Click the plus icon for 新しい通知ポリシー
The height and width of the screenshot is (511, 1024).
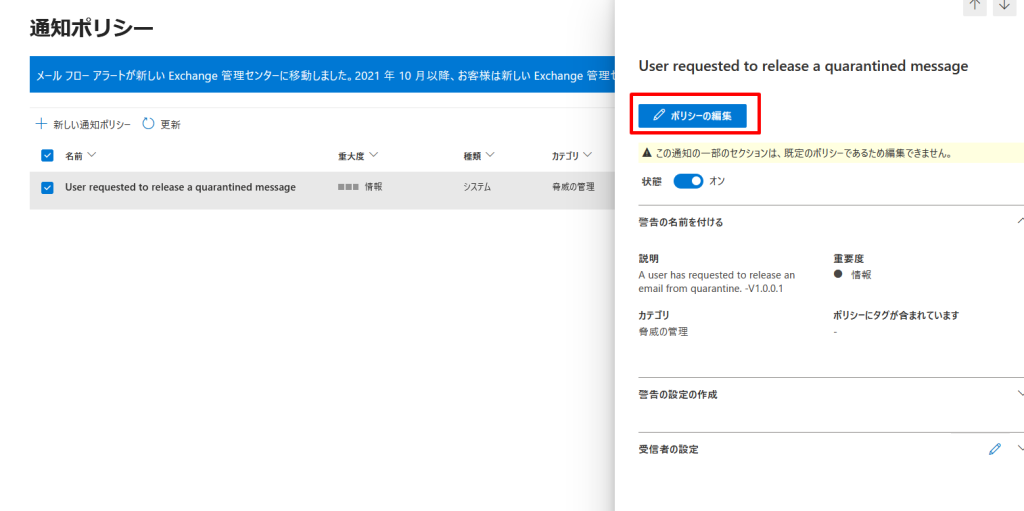[x=41, y=124]
